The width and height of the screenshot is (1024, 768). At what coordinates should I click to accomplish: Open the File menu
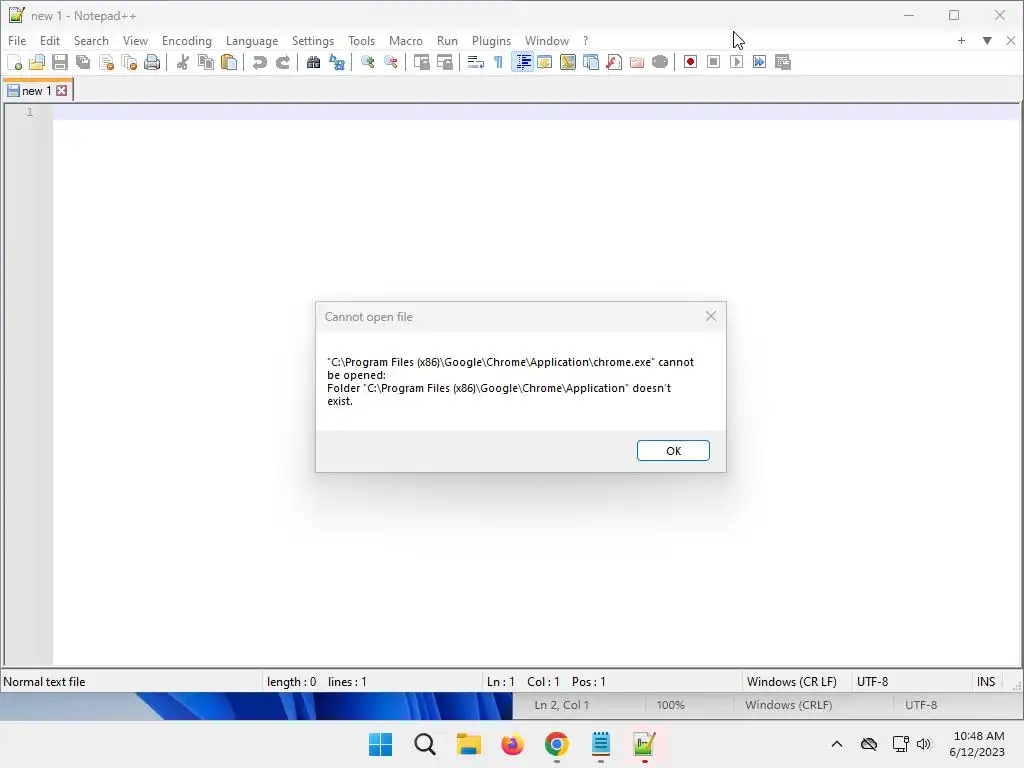point(17,40)
